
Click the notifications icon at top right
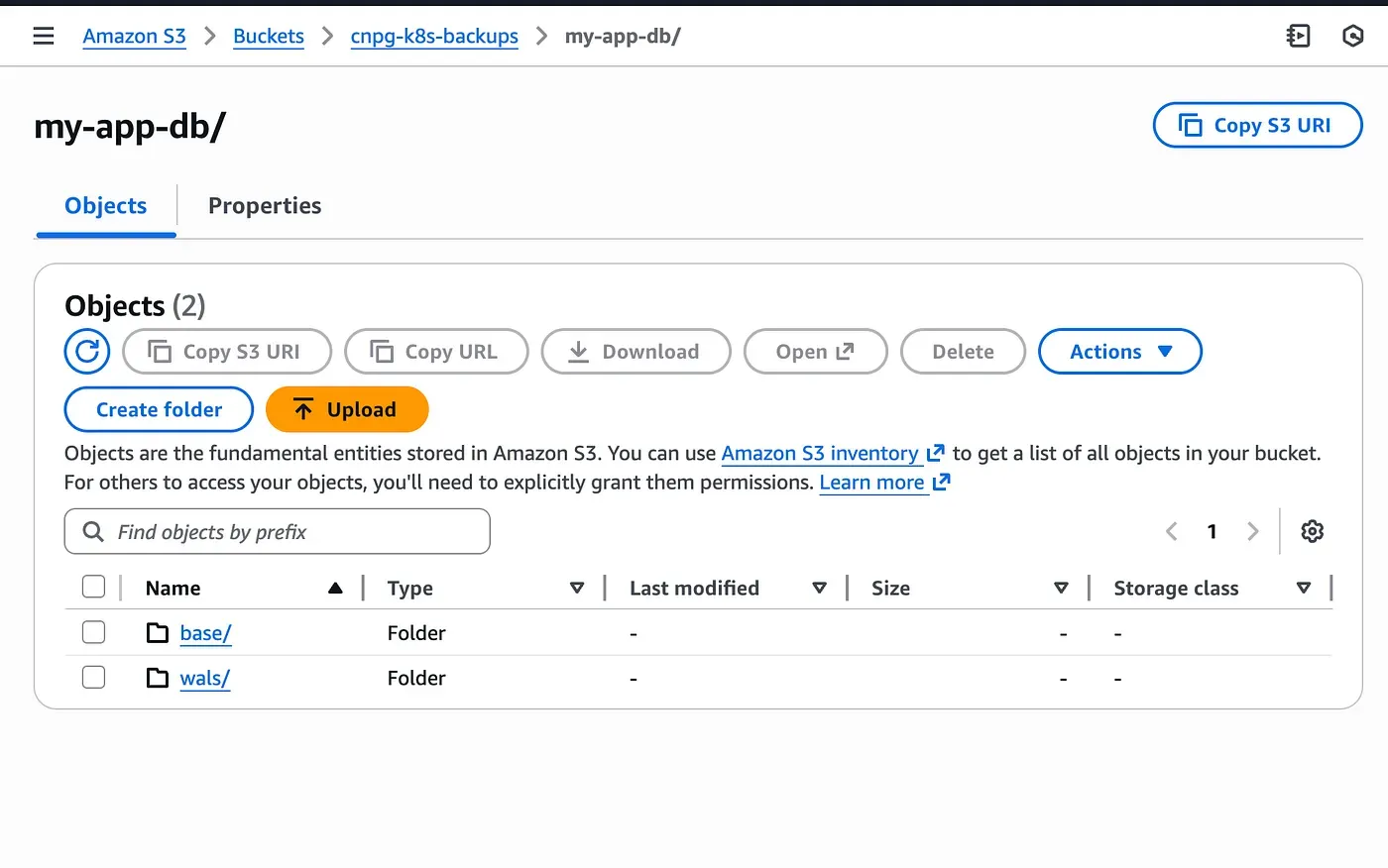coord(1352,35)
